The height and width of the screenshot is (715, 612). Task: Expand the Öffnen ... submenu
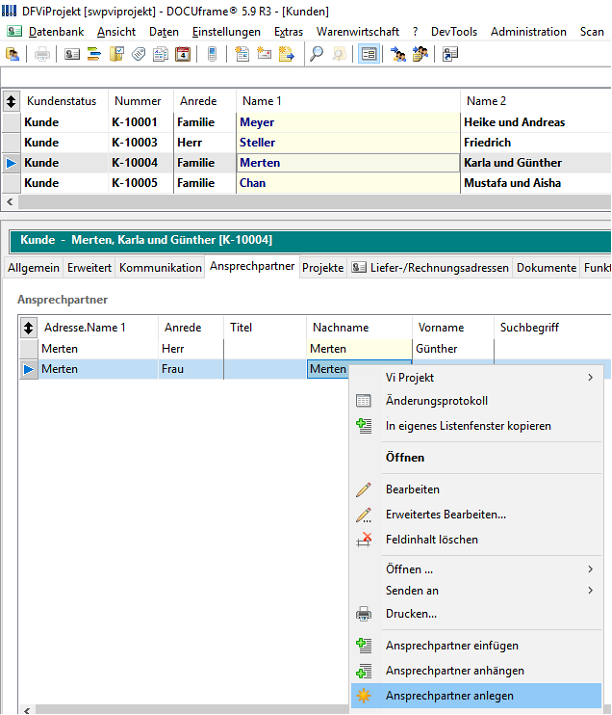[476, 569]
